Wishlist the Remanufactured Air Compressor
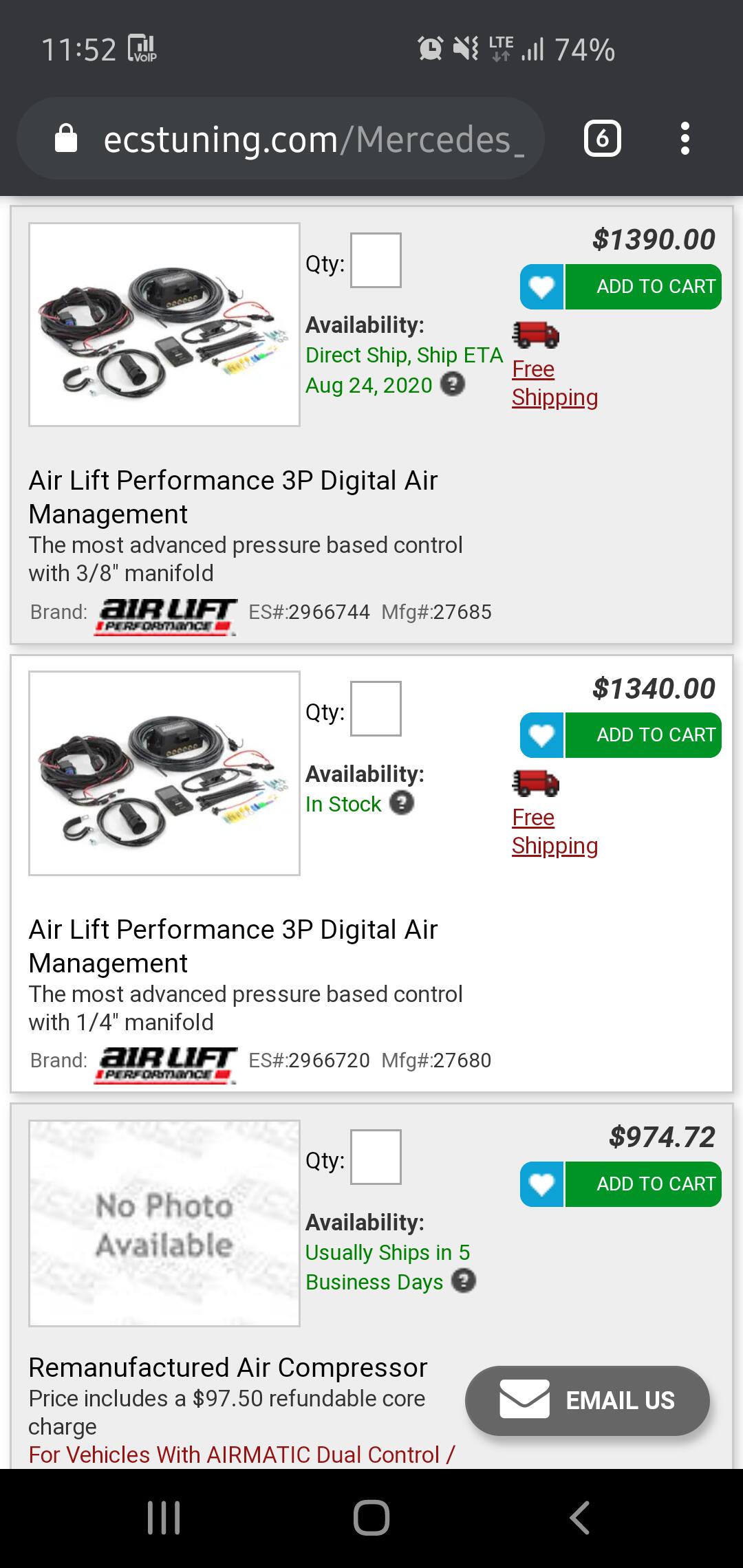Image resolution: width=743 pixels, height=1568 pixels. coord(541,1184)
